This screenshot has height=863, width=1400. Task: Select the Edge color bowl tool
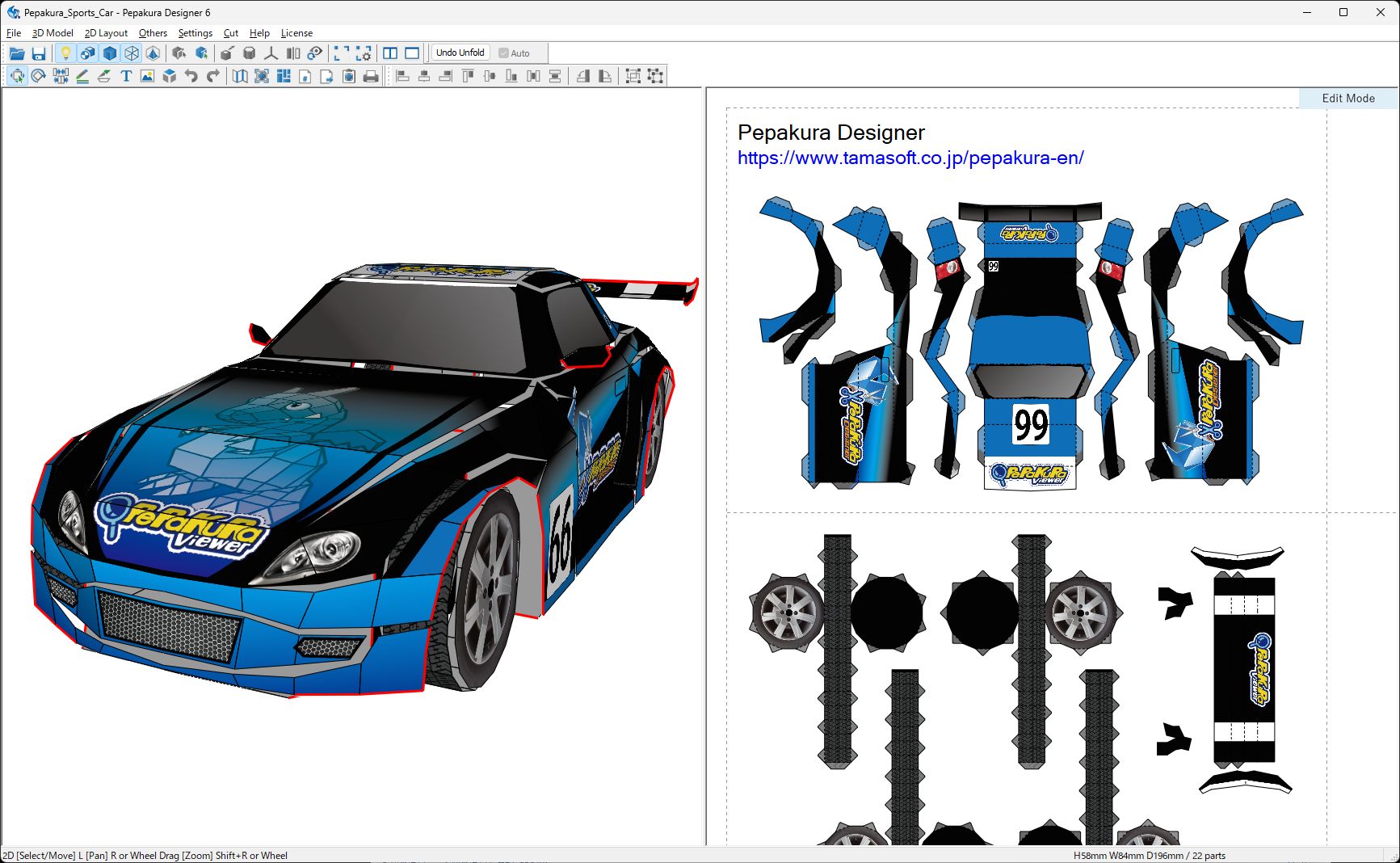pos(104,76)
